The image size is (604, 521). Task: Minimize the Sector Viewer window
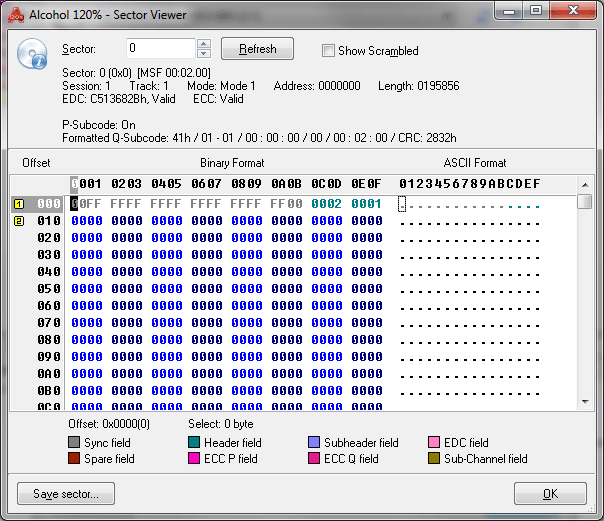(x=509, y=10)
